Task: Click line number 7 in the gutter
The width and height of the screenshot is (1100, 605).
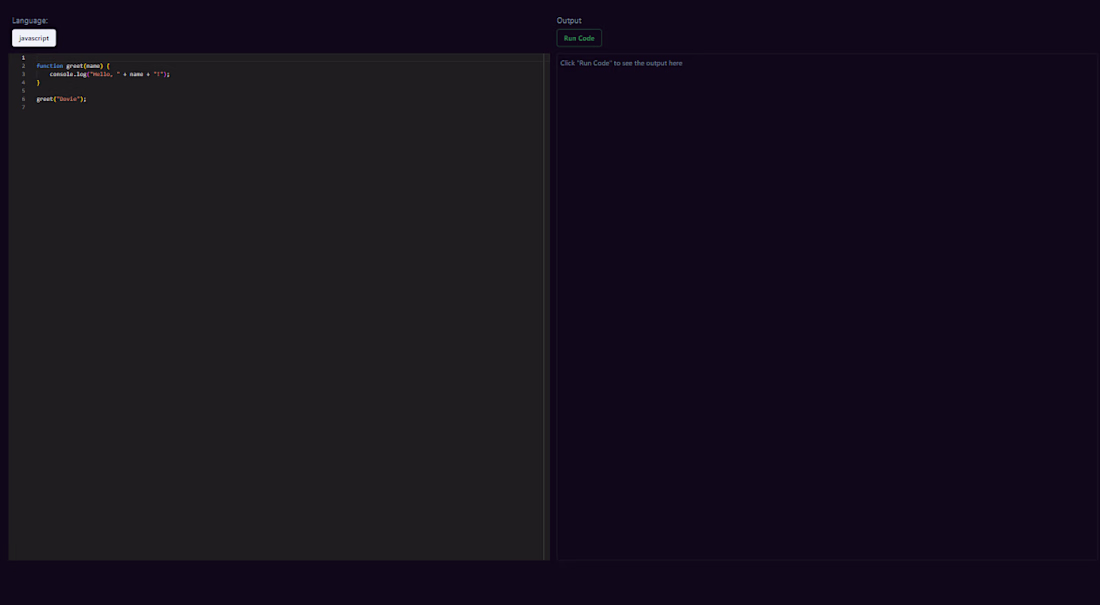Action: [x=23, y=107]
